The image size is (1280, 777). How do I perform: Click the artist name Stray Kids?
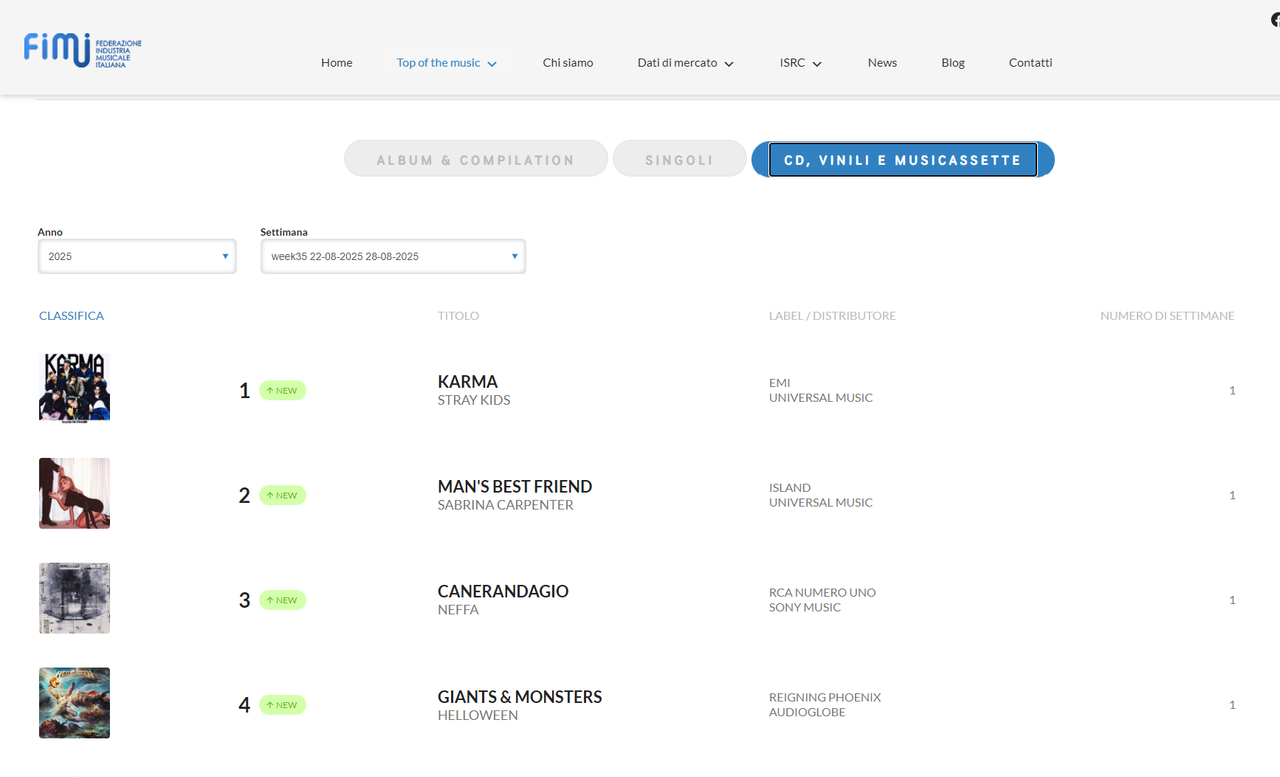coord(474,400)
